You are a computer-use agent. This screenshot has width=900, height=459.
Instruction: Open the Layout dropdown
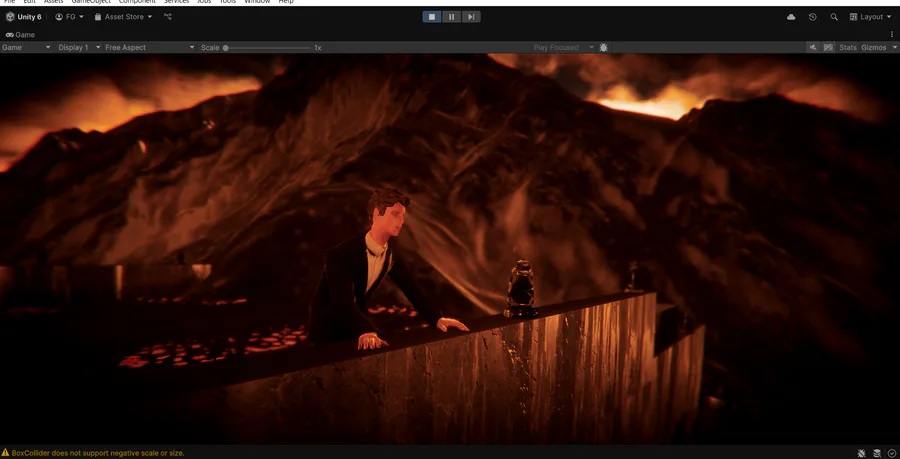(871, 17)
